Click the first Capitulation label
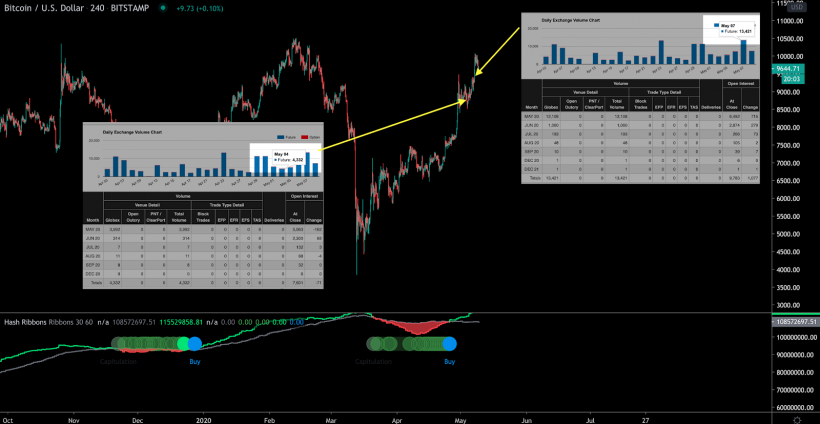Screen dimensions: 820x424 pyautogui.click(x=118, y=361)
